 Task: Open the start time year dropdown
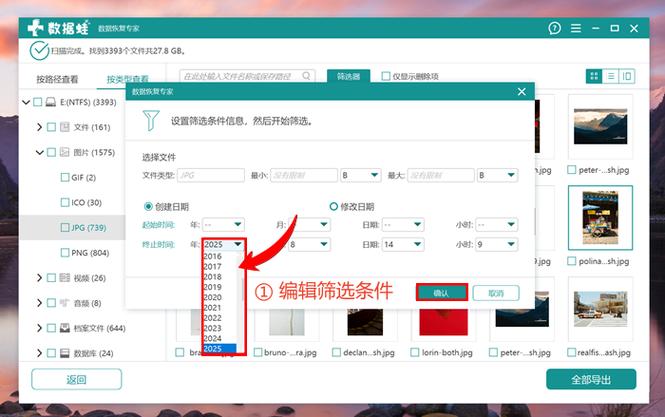[223, 224]
